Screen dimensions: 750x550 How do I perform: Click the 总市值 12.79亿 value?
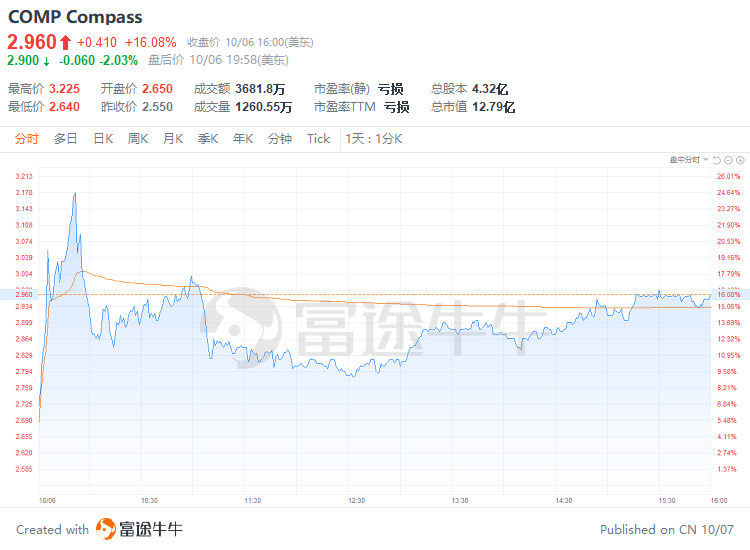pos(494,107)
